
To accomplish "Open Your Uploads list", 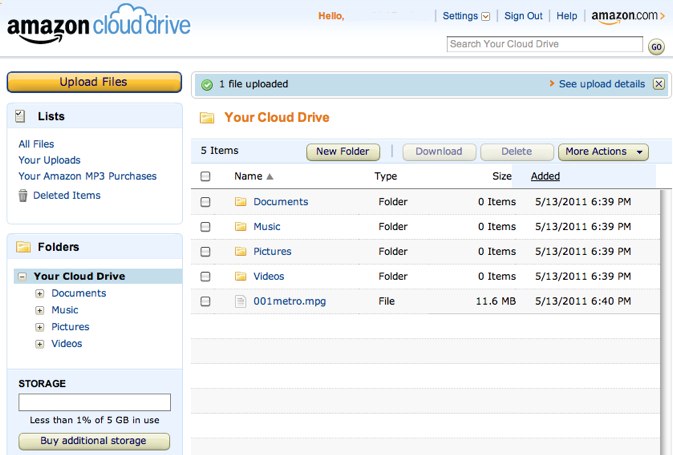I will [49, 160].
